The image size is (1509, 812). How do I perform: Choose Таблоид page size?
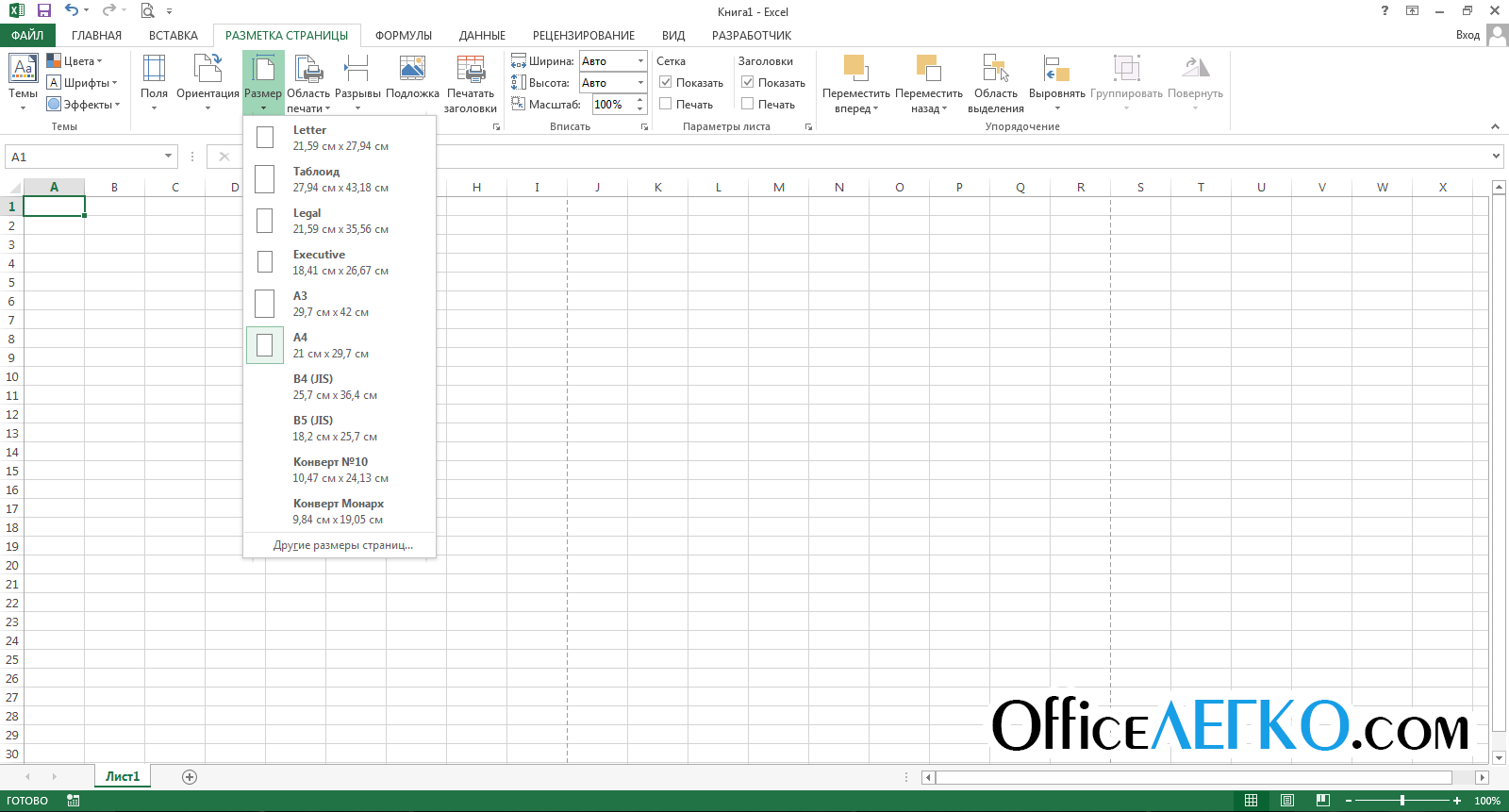tap(340, 179)
